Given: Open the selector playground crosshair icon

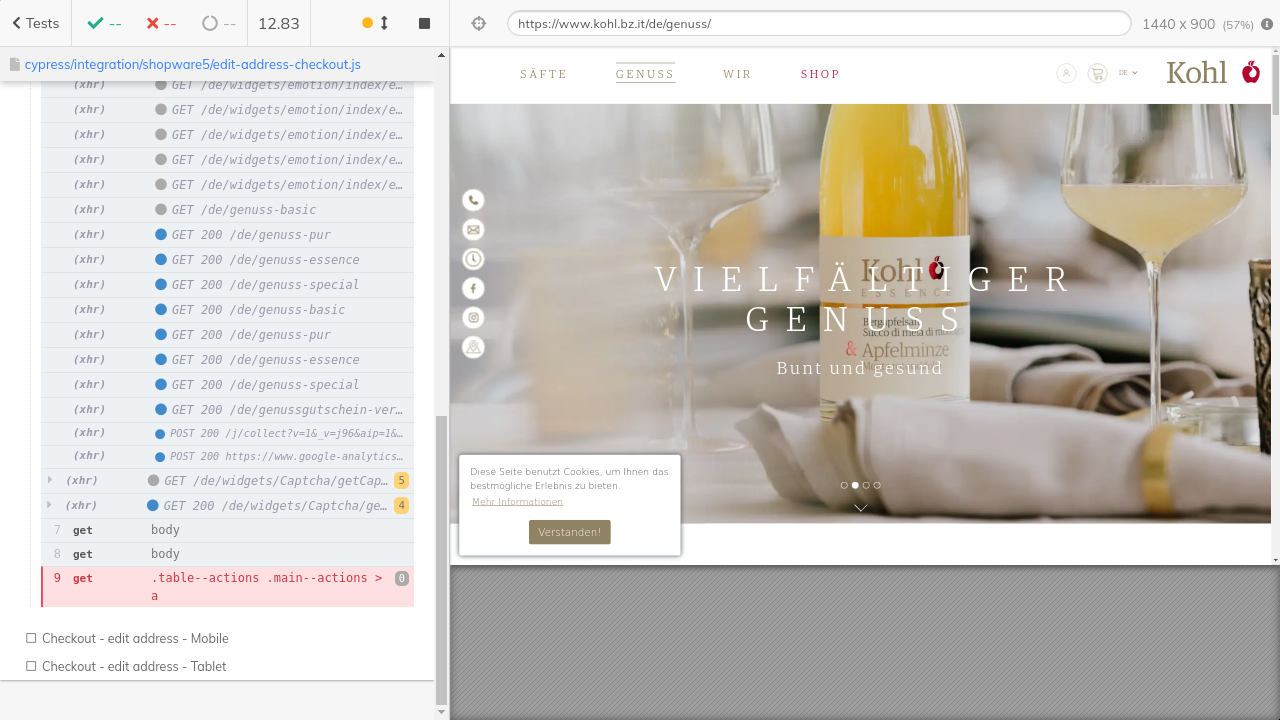Looking at the screenshot, I should pyautogui.click(x=478, y=23).
